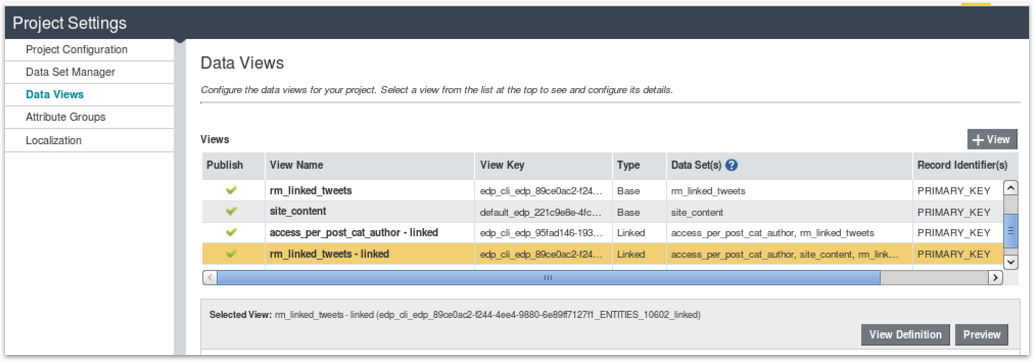Click data set cell 'access_per_post_cat_author, rm_linked_tweets'
The height and width of the screenshot is (362, 1034).
[772, 233]
